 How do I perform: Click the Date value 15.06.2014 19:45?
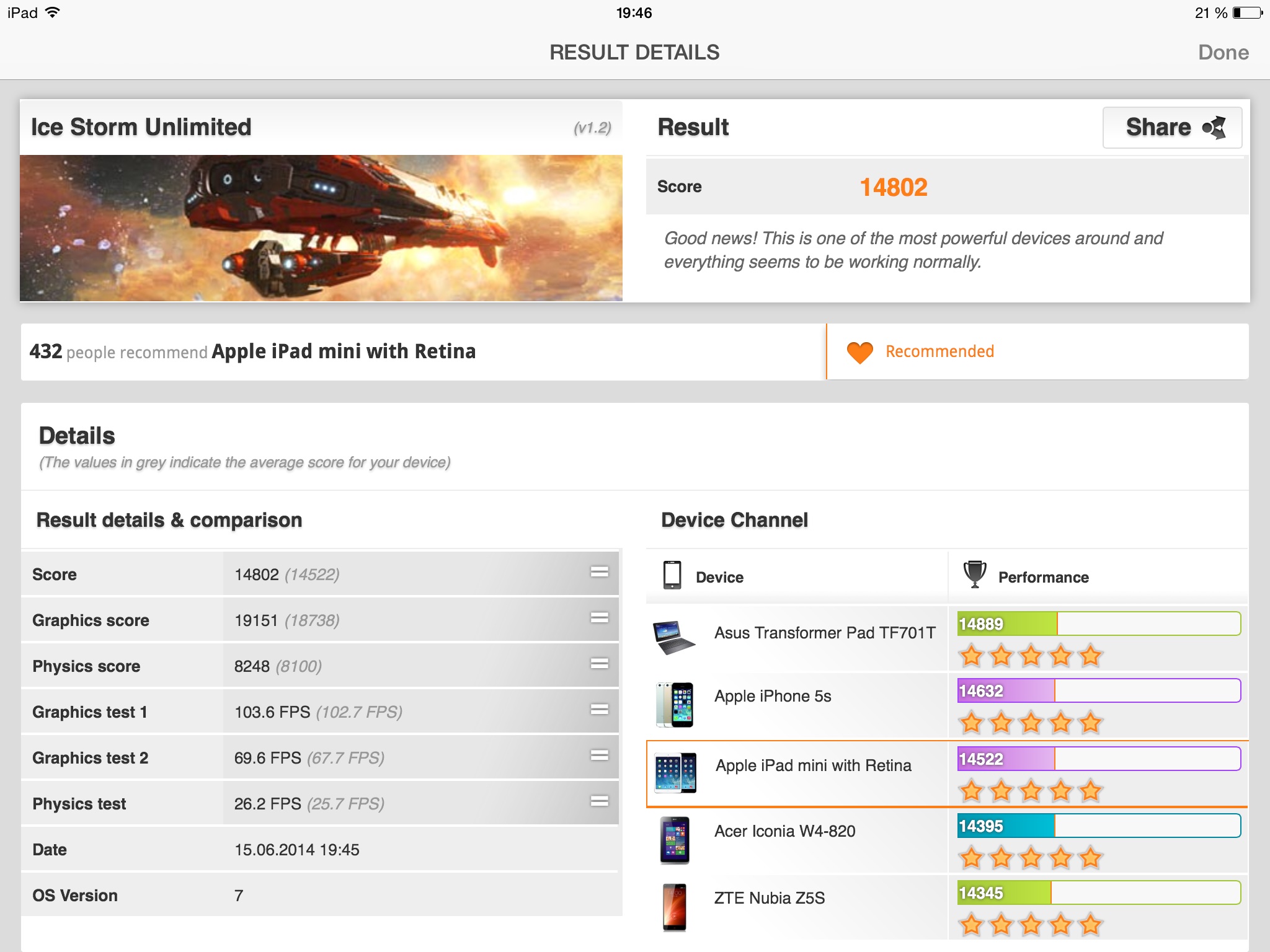pyautogui.click(x=297, y=850)
